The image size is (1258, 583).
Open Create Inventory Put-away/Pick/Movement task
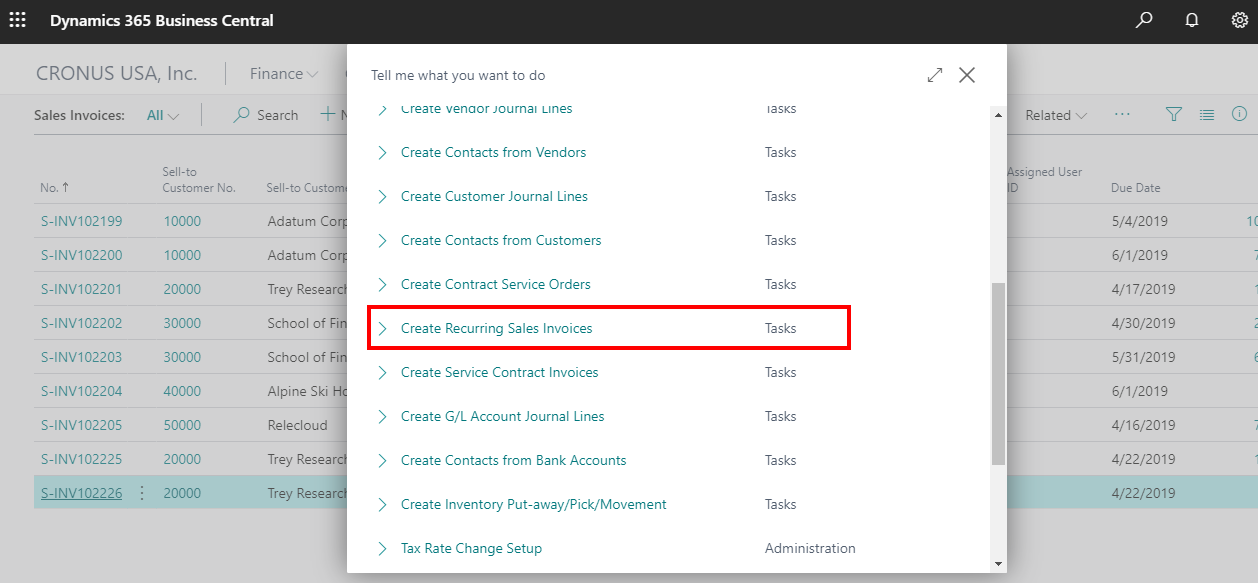[x=534, y=504]
